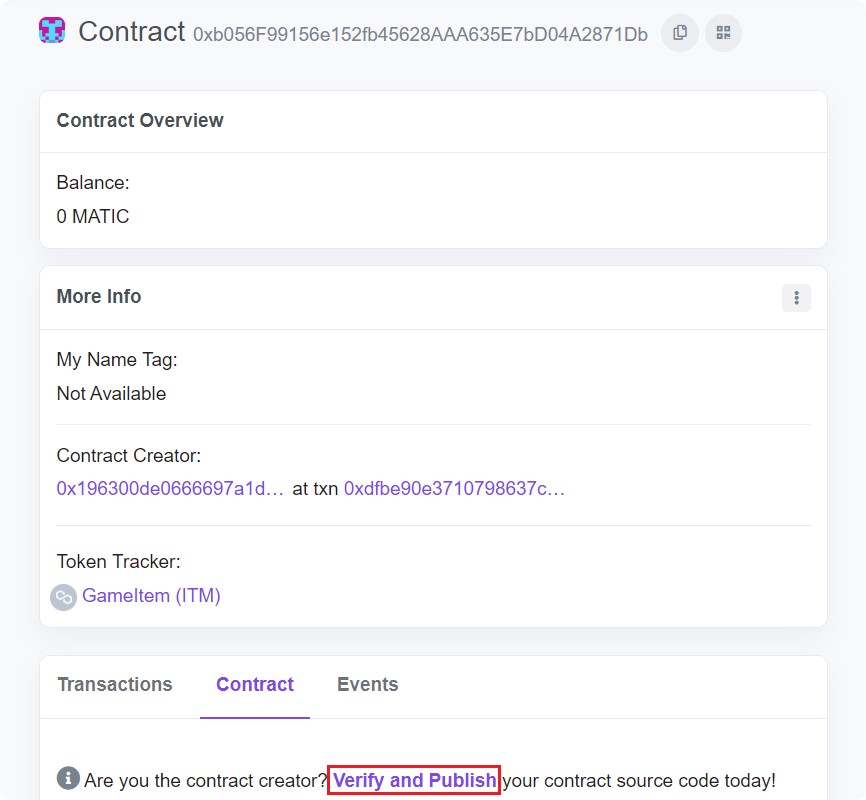Click the More Info card heading
This screenshot has width=866, height=800.
[x=99, y=296]
